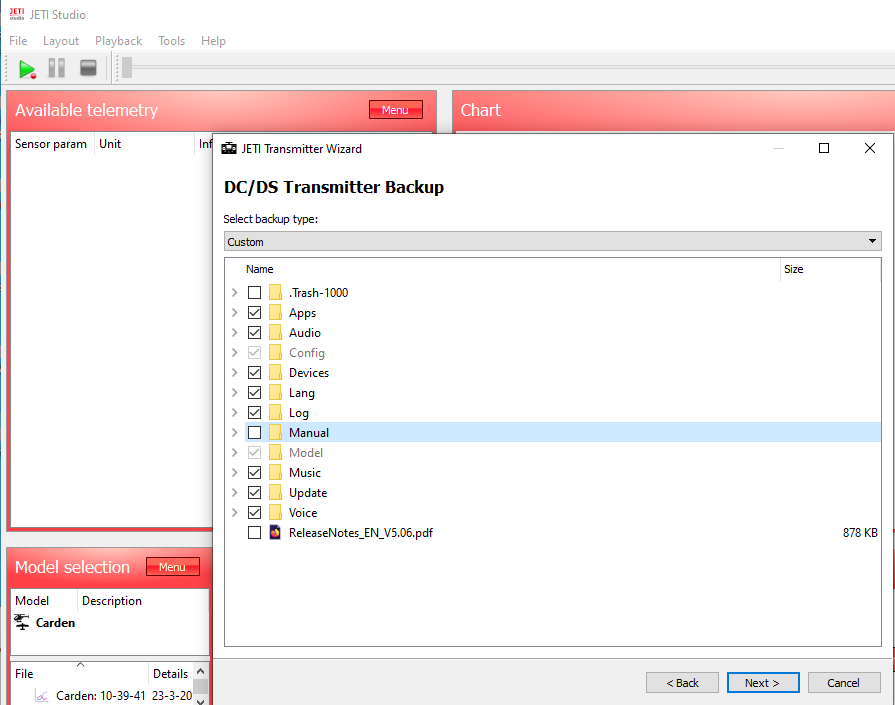Open the Playback menu
The image size is (895, 705).
click(x=118, y=41)
